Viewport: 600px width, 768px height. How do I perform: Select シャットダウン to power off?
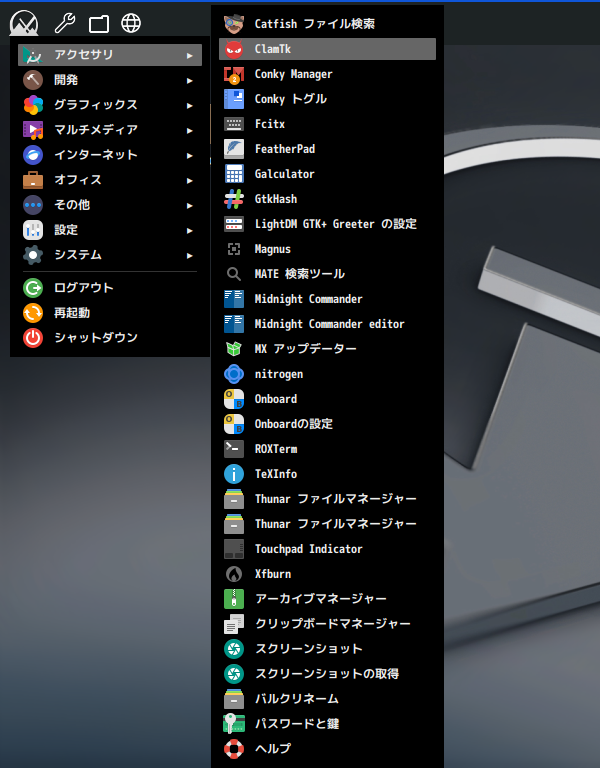[x=110, y=338]
